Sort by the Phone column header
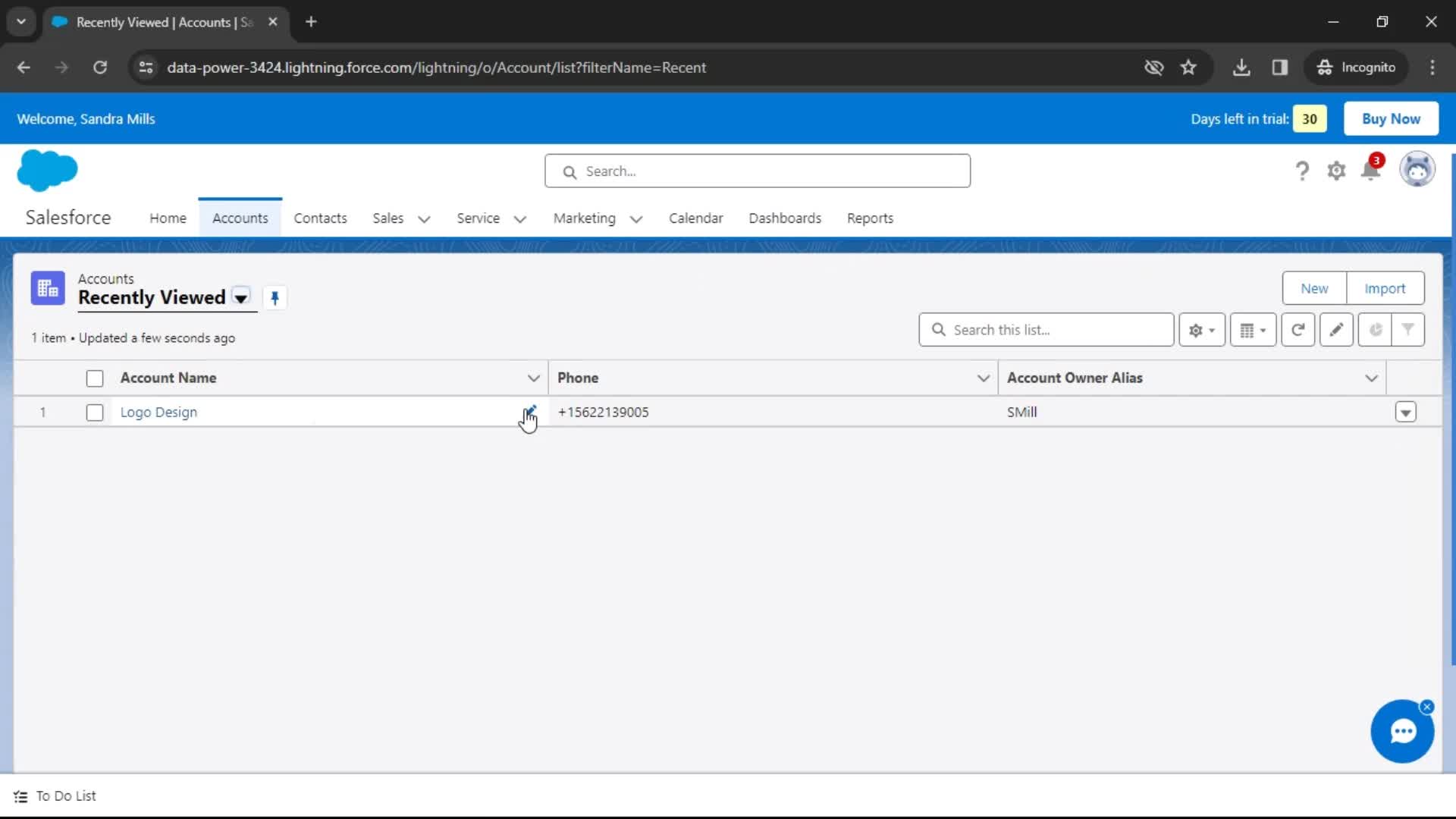The image size is (1456, 819). 578,378
